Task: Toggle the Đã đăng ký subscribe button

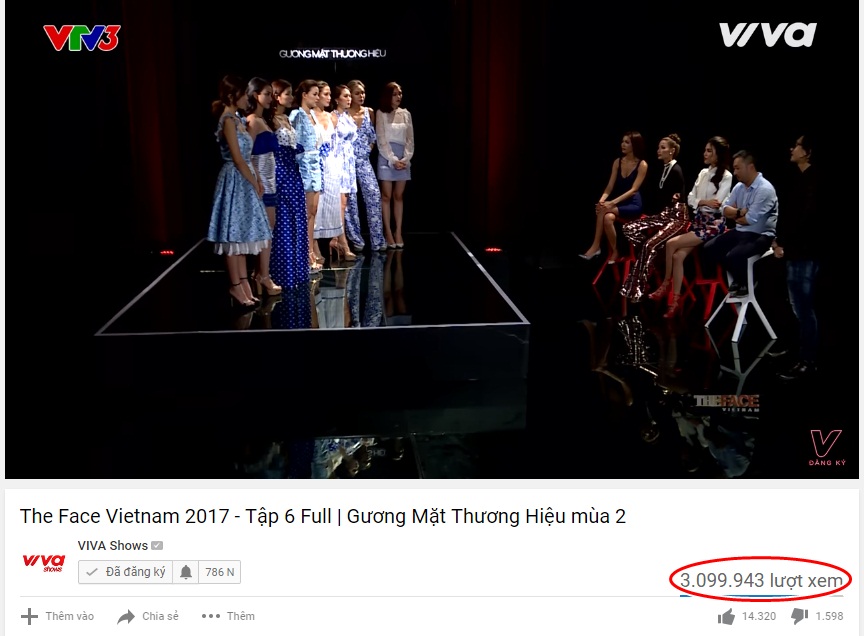Action: tap(126, 572)
